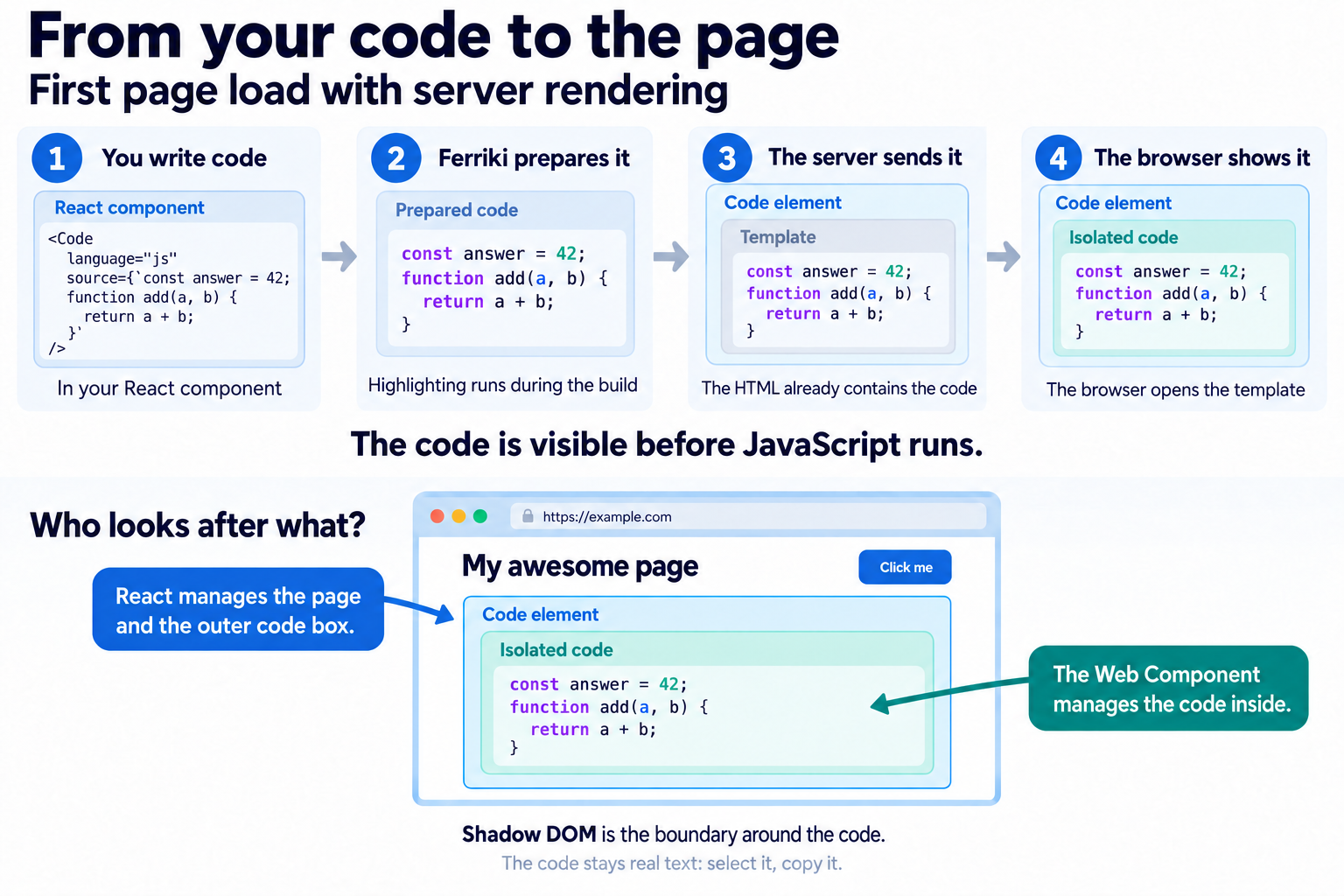This screenshot has height=896, width=1344.
Task: Click the green maximize dot in the browser mockup
Action: tap(479, 516)
